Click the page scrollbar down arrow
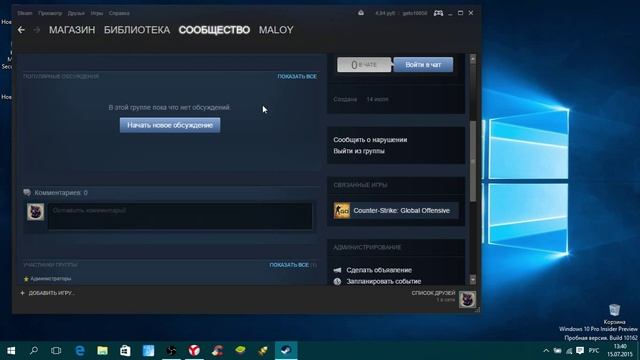Image resolution: width=640 pixels, height=360 pixels. pos(473,280)
